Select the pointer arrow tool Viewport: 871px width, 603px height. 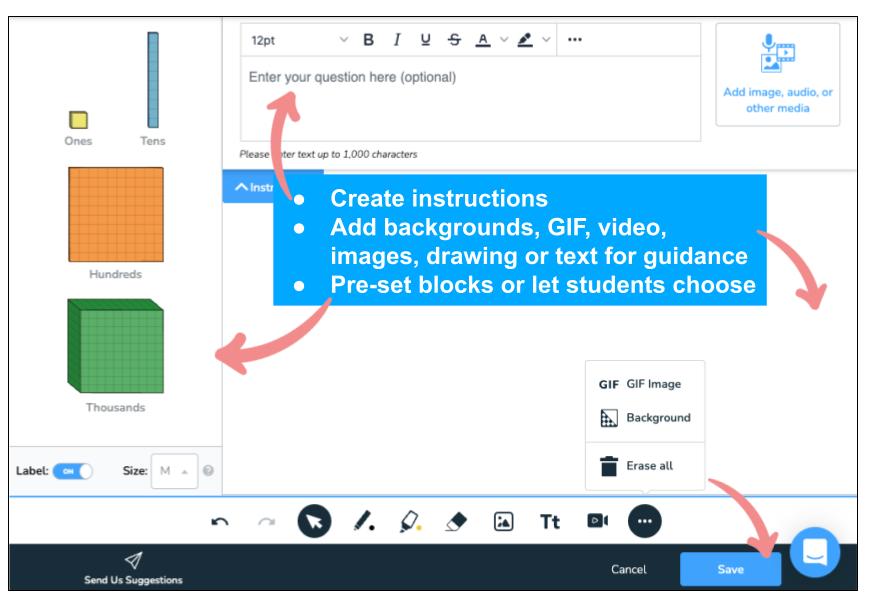(x=315, y=521)
